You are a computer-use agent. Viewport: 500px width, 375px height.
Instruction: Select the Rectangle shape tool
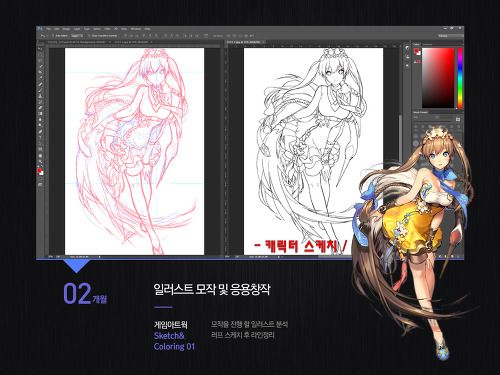click(x=41, y=149)
